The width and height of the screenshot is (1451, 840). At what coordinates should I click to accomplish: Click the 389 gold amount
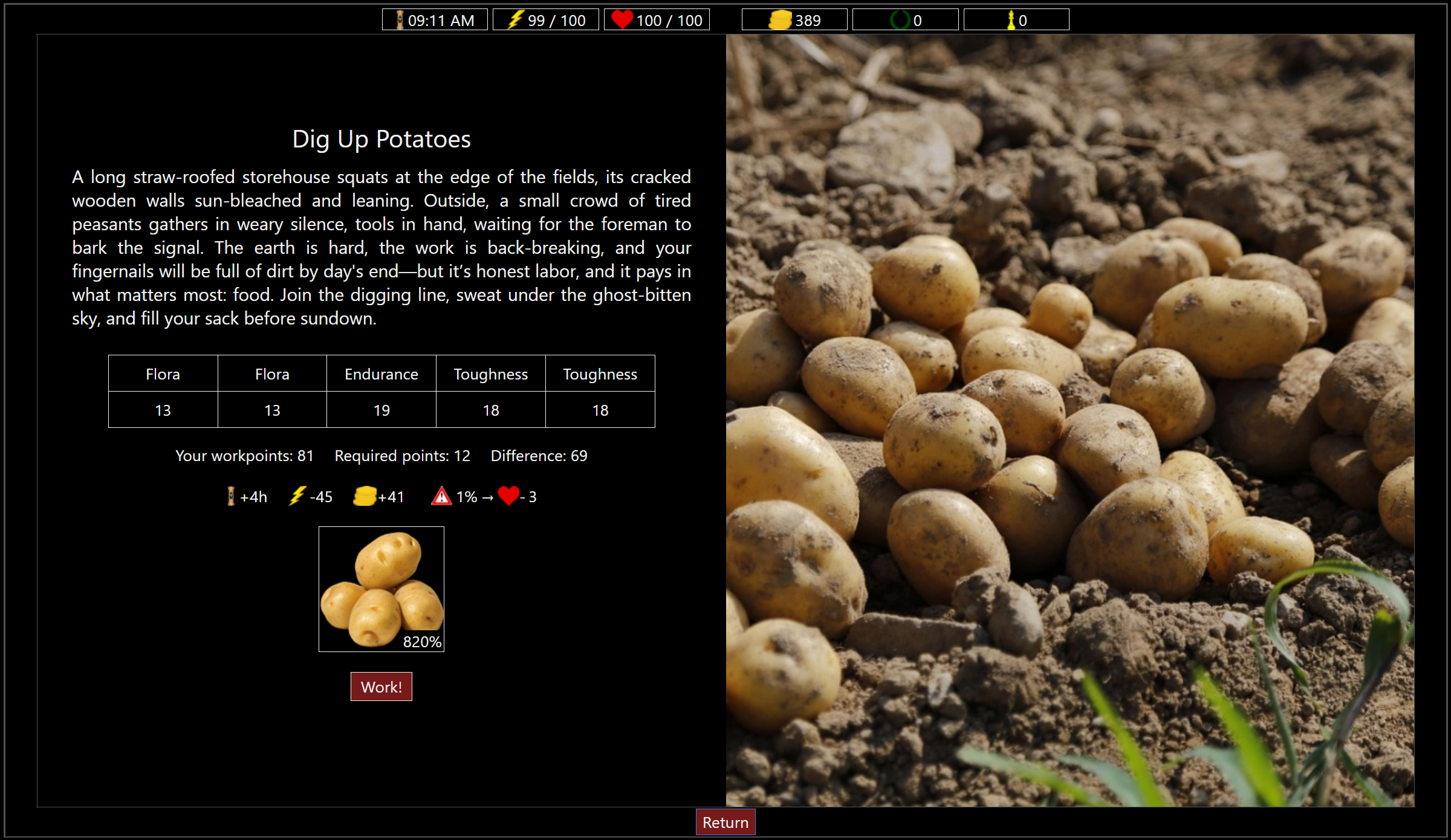click(x=808, y=21)
